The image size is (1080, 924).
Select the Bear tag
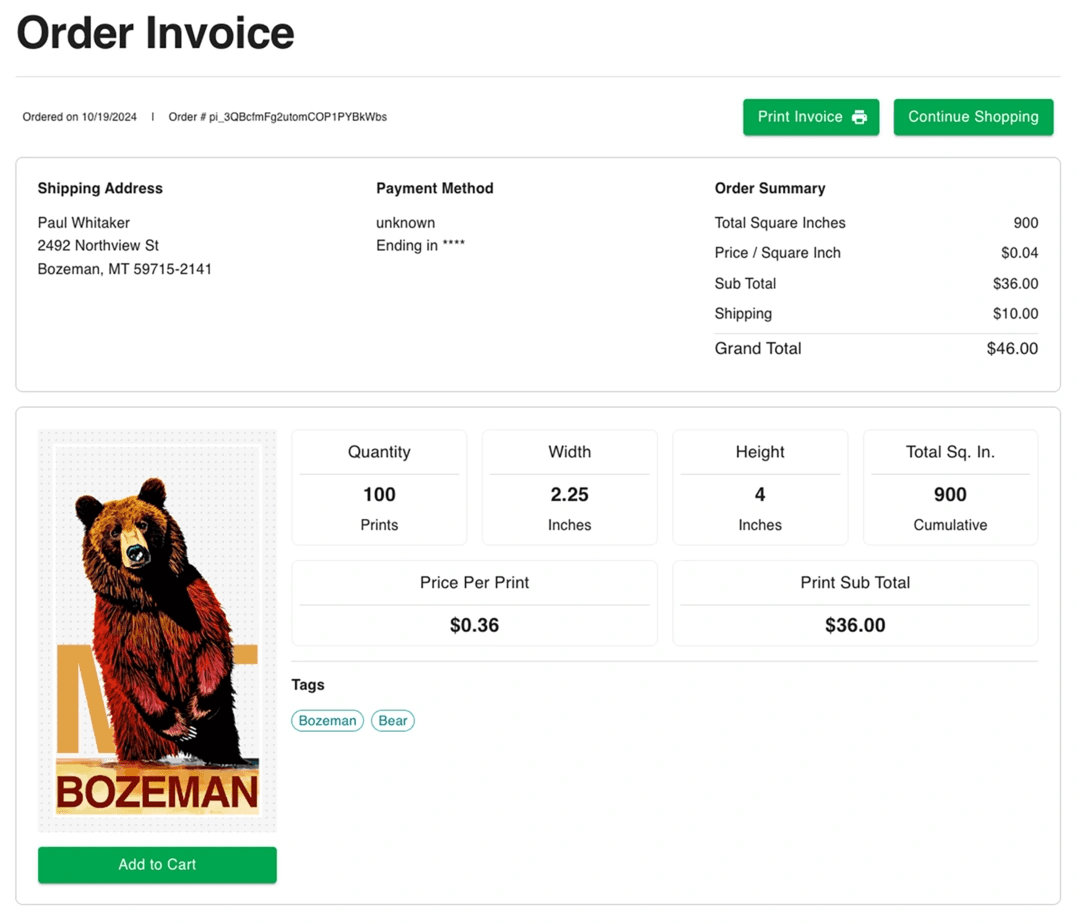tap(392, 720)
